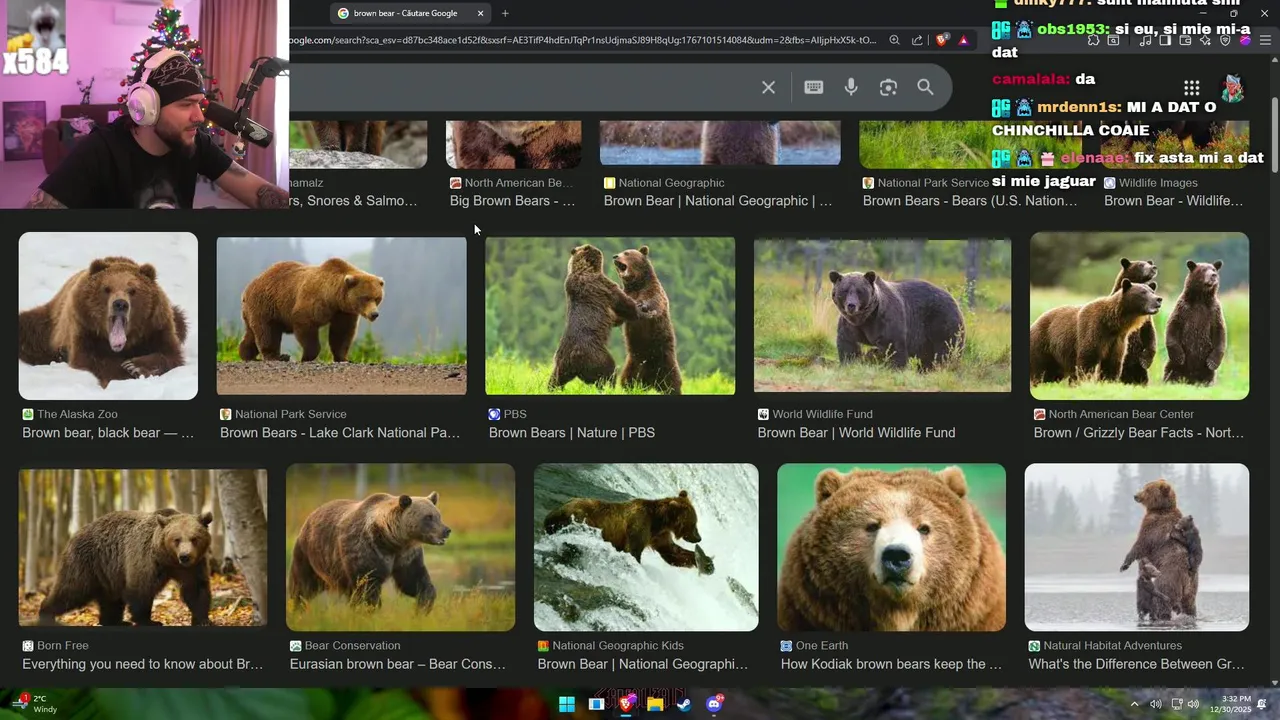The image size is (1280, 720).
Task: Open Steam from the taskbar
Action: 683,704
